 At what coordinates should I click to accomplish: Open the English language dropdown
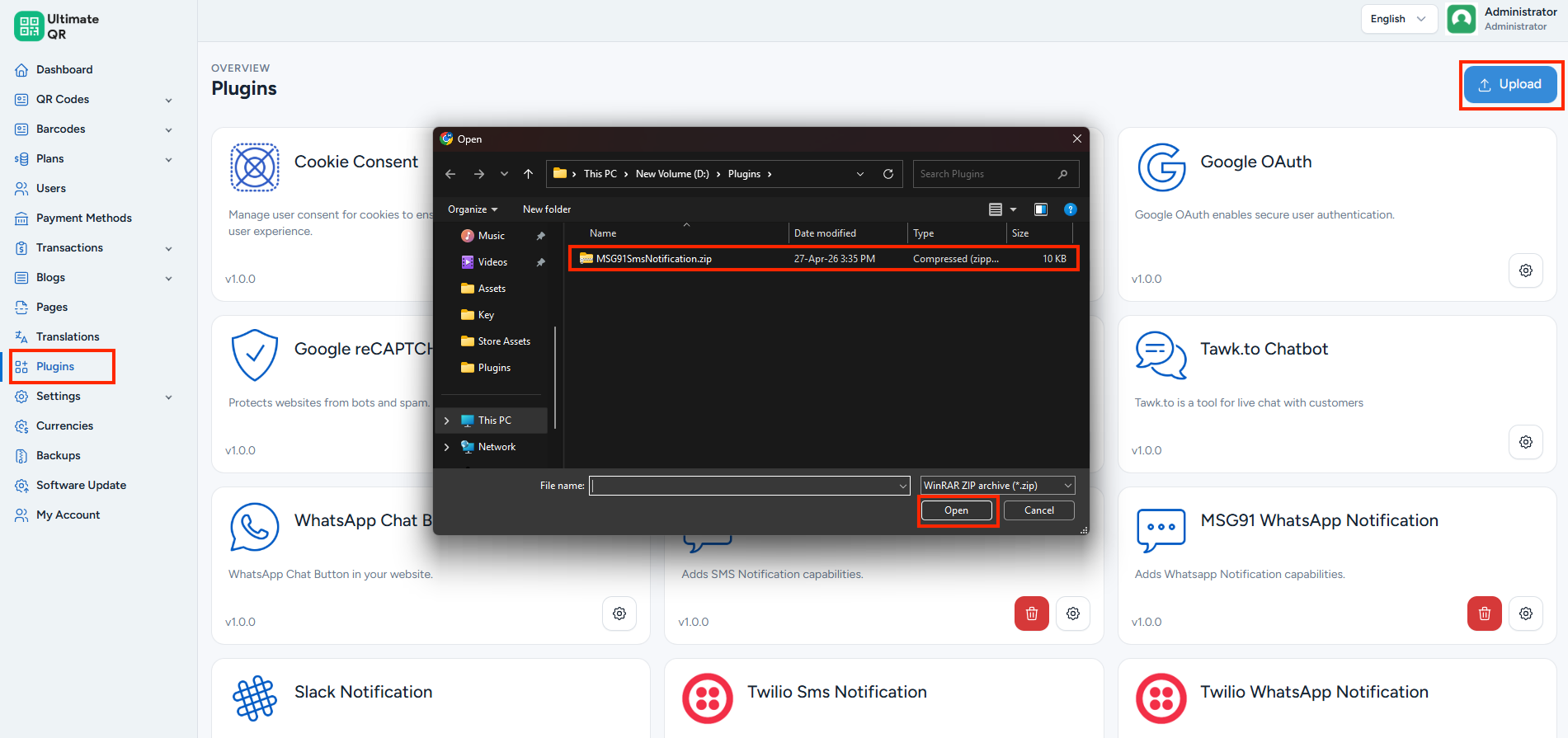pyautogui.click(x=1399, y=19)
